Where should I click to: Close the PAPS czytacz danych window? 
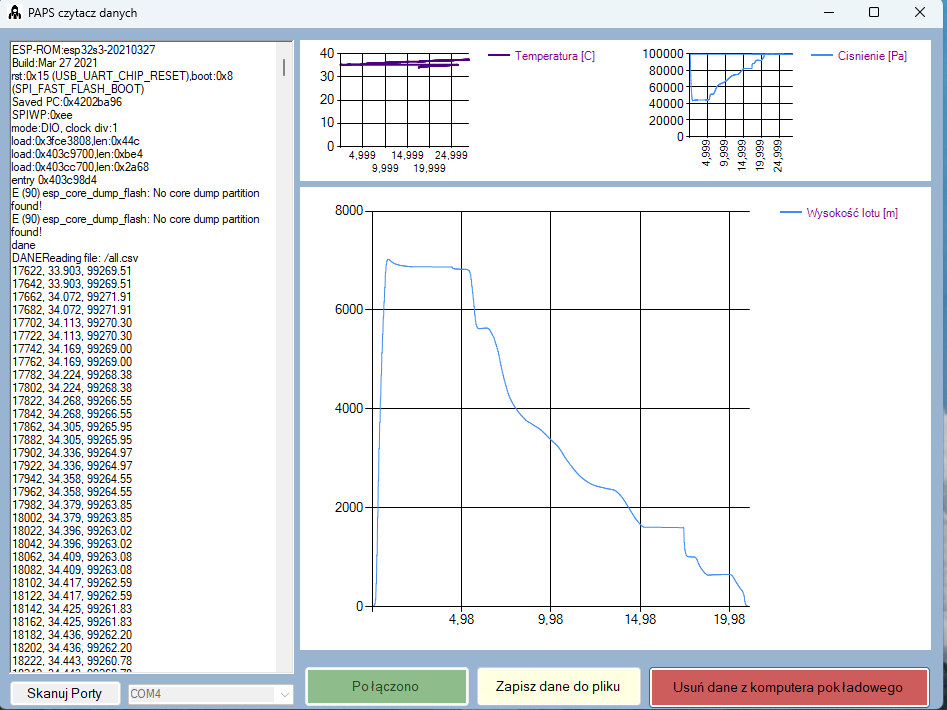click(920, 13)
